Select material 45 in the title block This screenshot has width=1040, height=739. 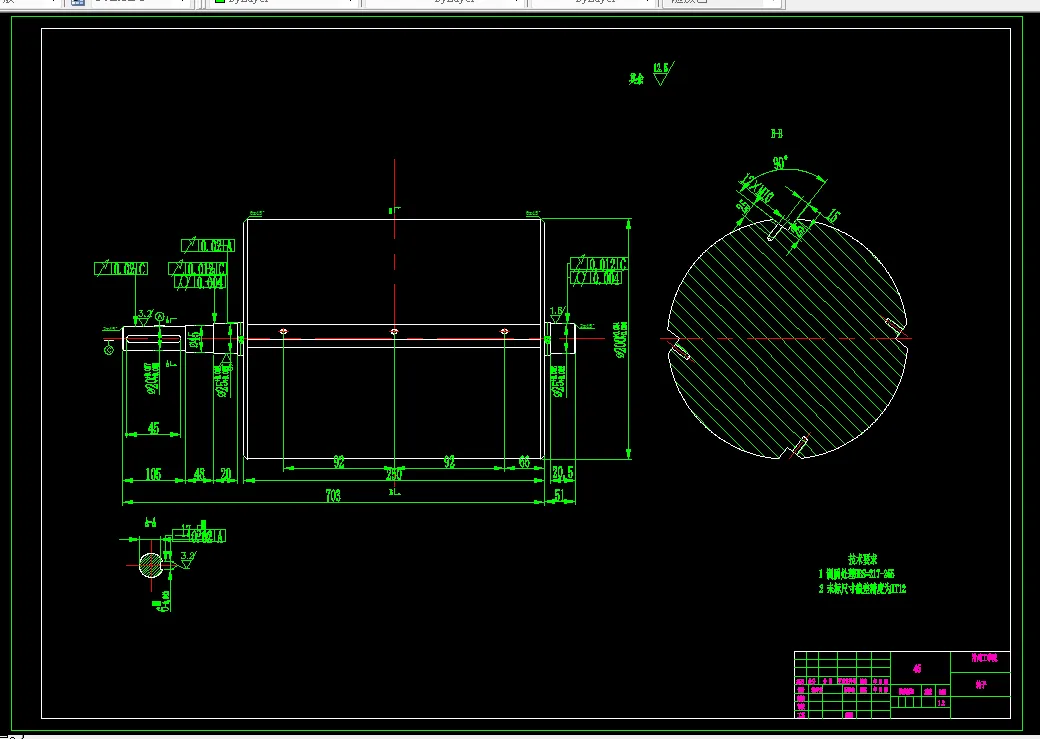pos(917,669)
